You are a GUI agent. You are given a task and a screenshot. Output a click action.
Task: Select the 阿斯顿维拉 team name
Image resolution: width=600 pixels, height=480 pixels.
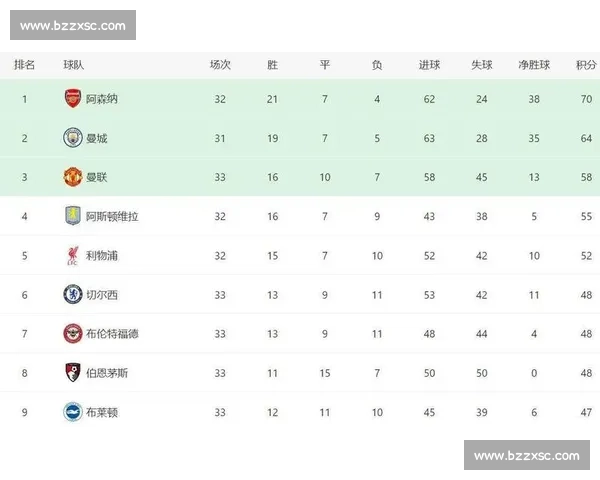coord(112,216)
